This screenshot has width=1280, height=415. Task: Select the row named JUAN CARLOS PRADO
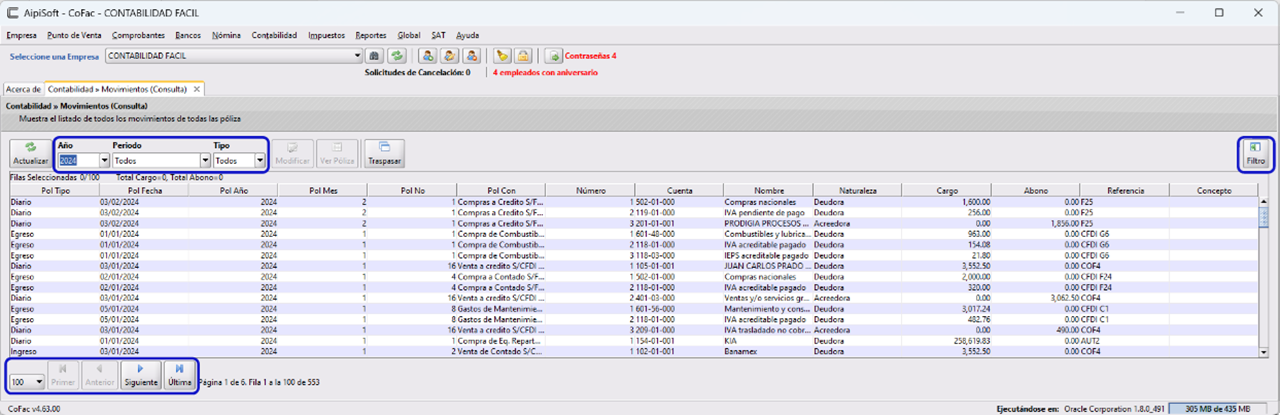(x=634, y=266)
